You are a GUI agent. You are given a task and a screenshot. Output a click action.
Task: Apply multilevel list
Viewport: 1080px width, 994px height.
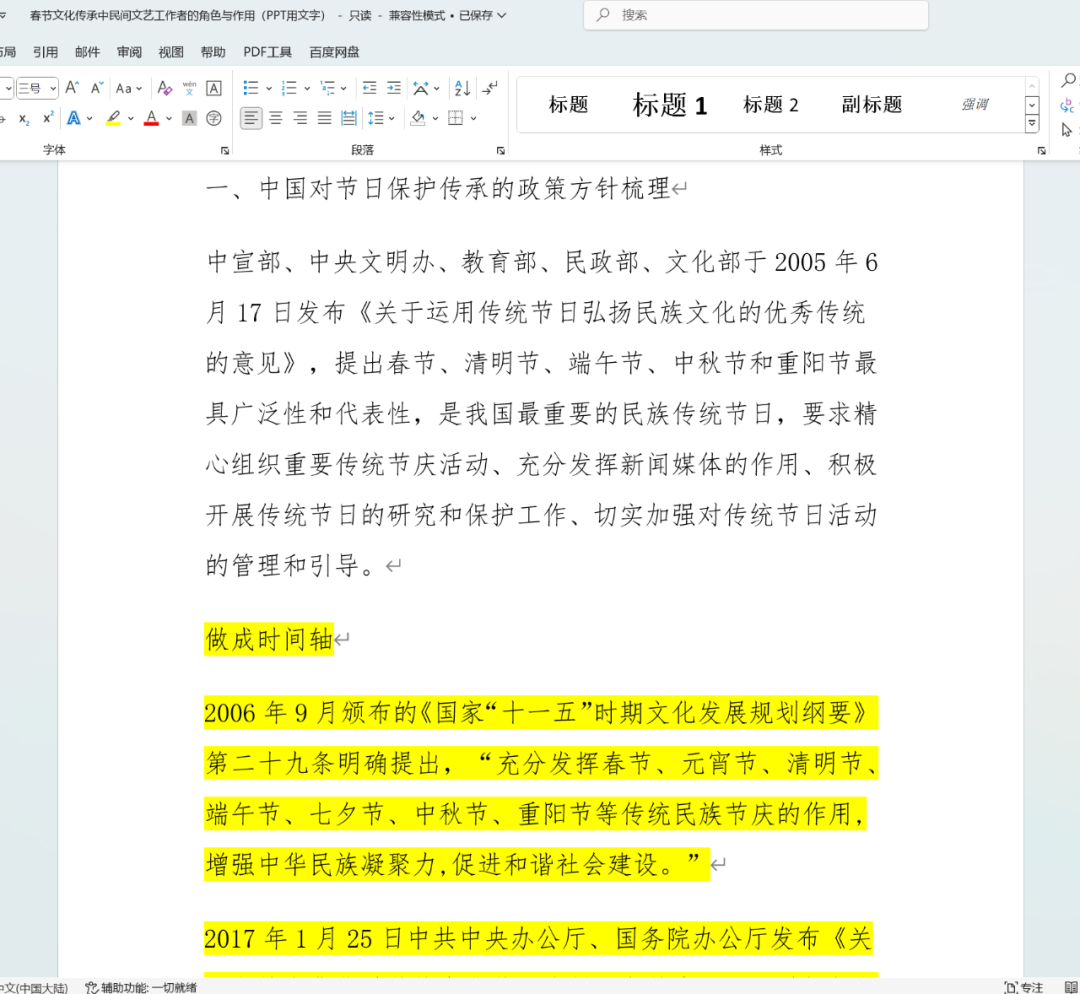[328, 88]
